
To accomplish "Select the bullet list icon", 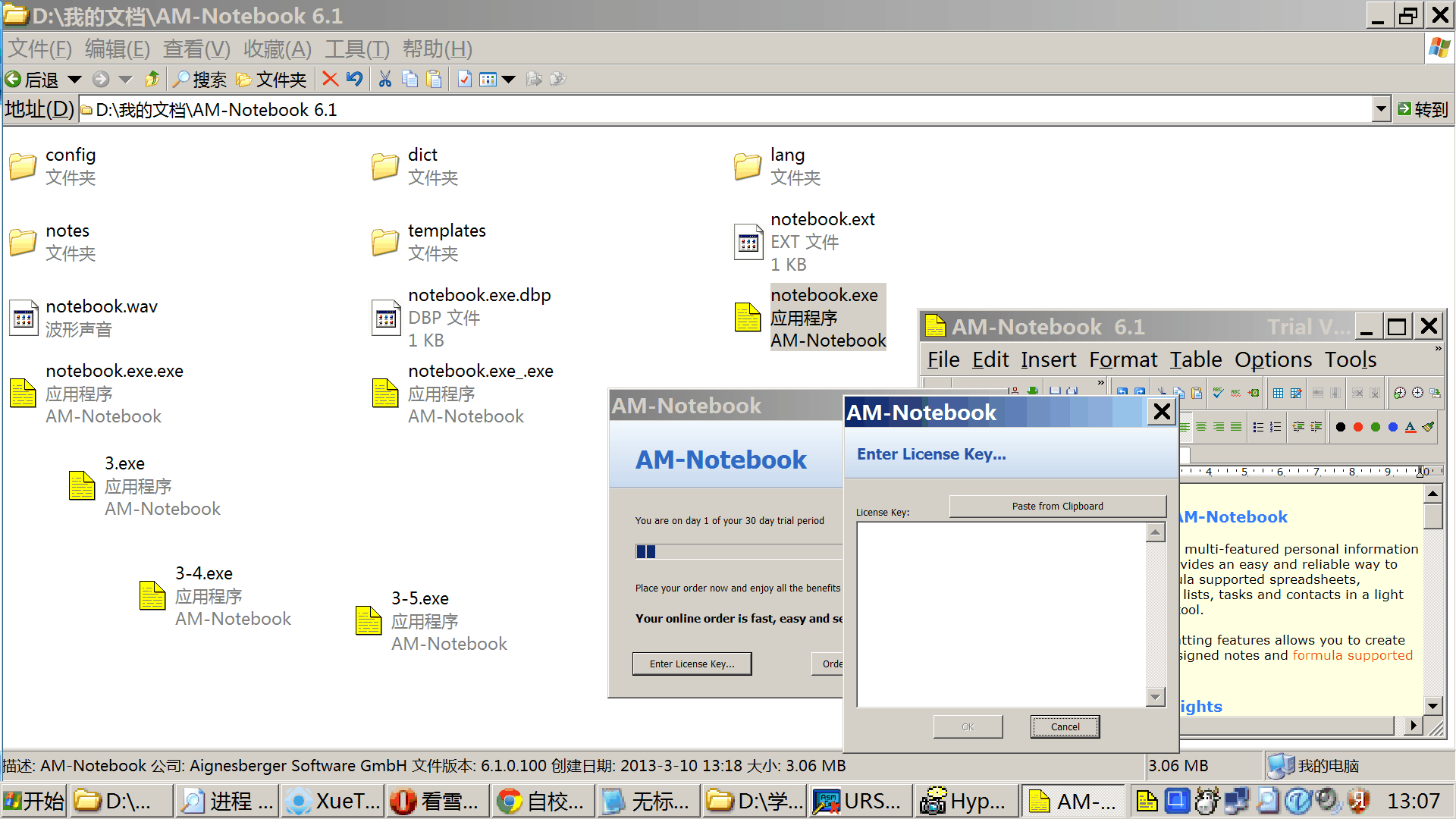I will (x=1258, y=427).
